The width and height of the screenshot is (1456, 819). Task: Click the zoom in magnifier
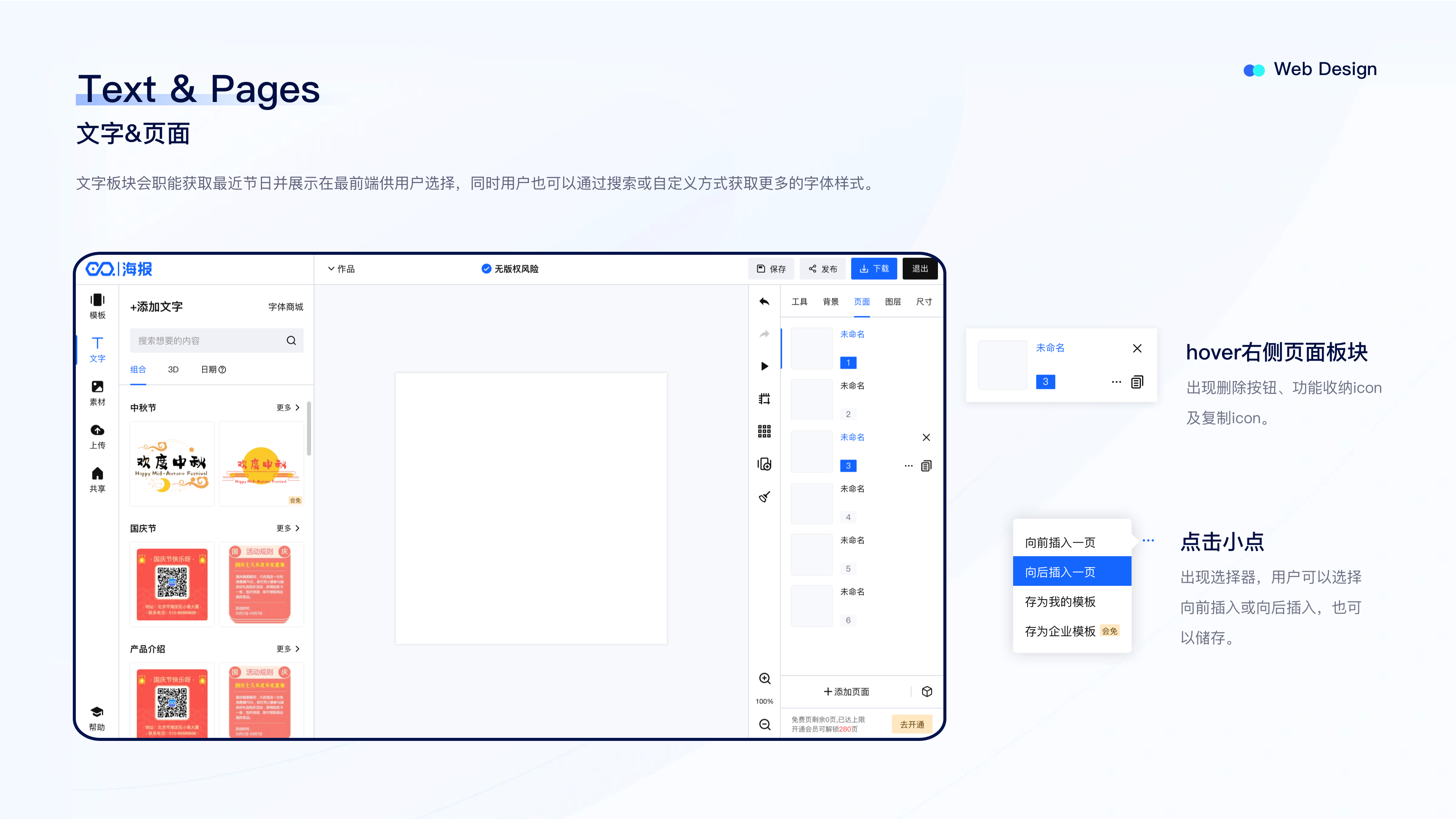764,679
